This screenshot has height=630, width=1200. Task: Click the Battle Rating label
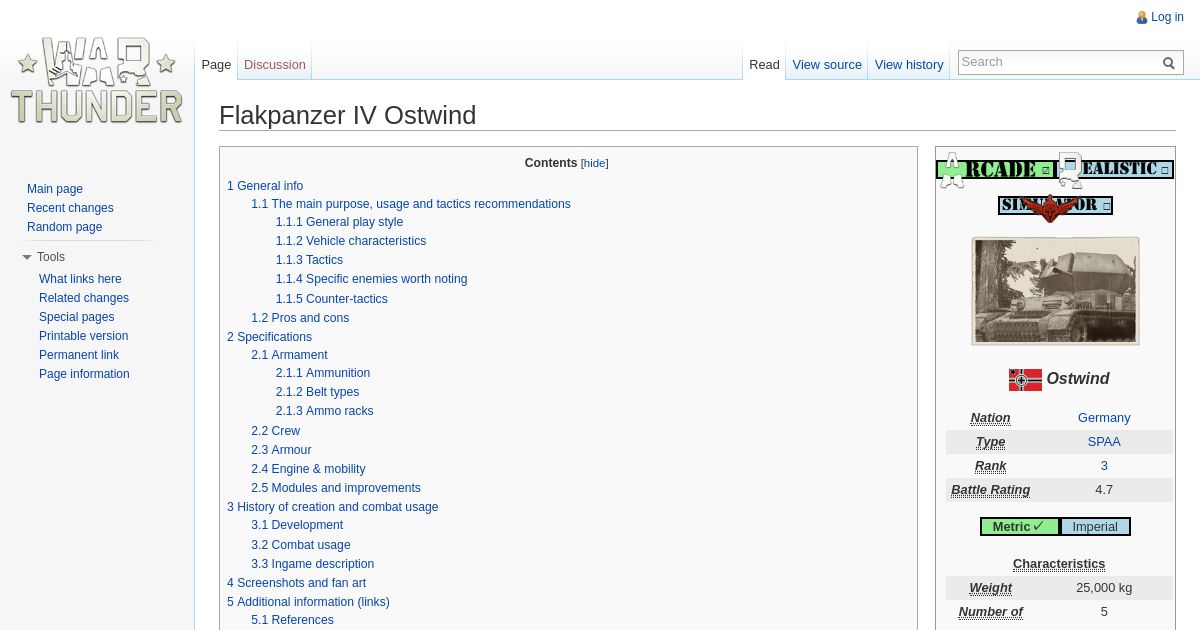[990, 490]
